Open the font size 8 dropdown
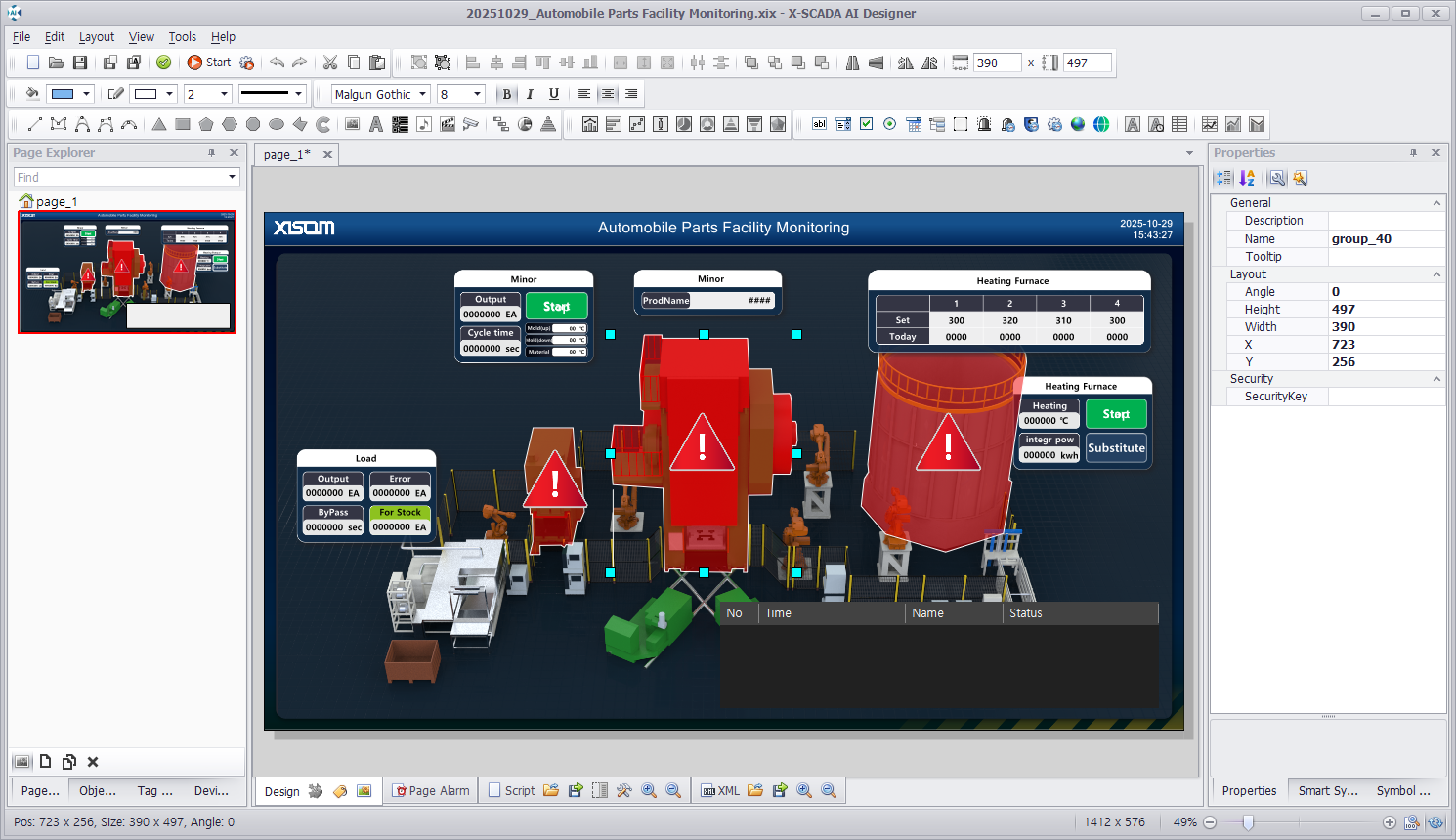The image size is (1456, 840). pos(477,94)
